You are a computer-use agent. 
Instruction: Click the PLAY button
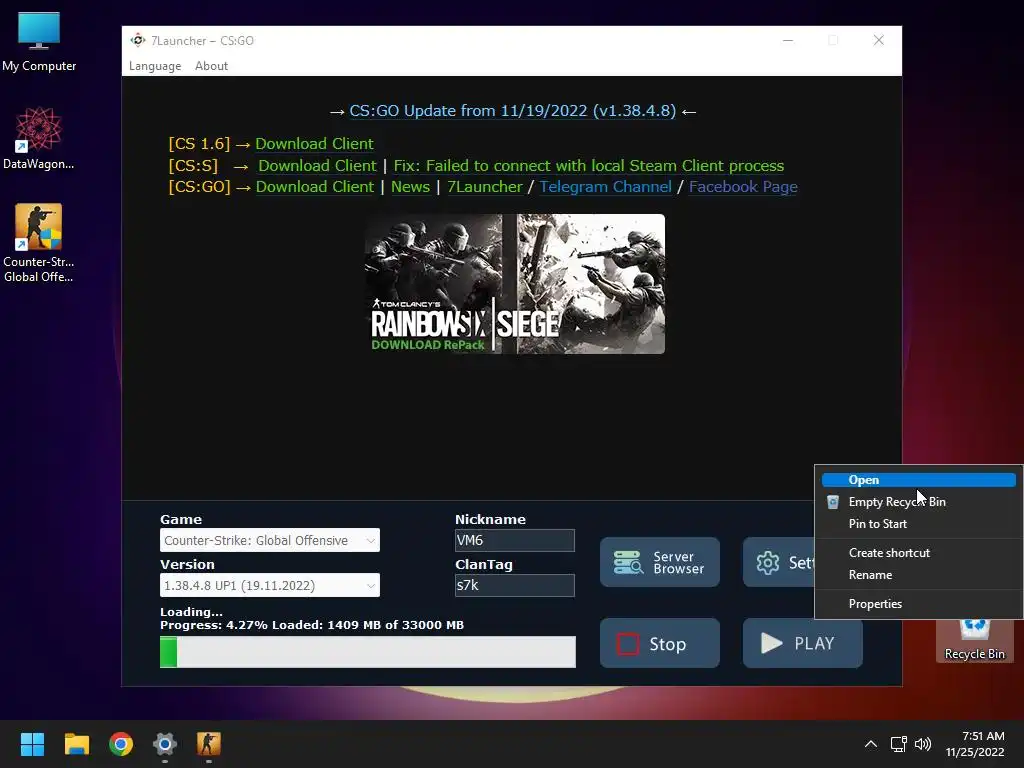(x=803, y=643)
